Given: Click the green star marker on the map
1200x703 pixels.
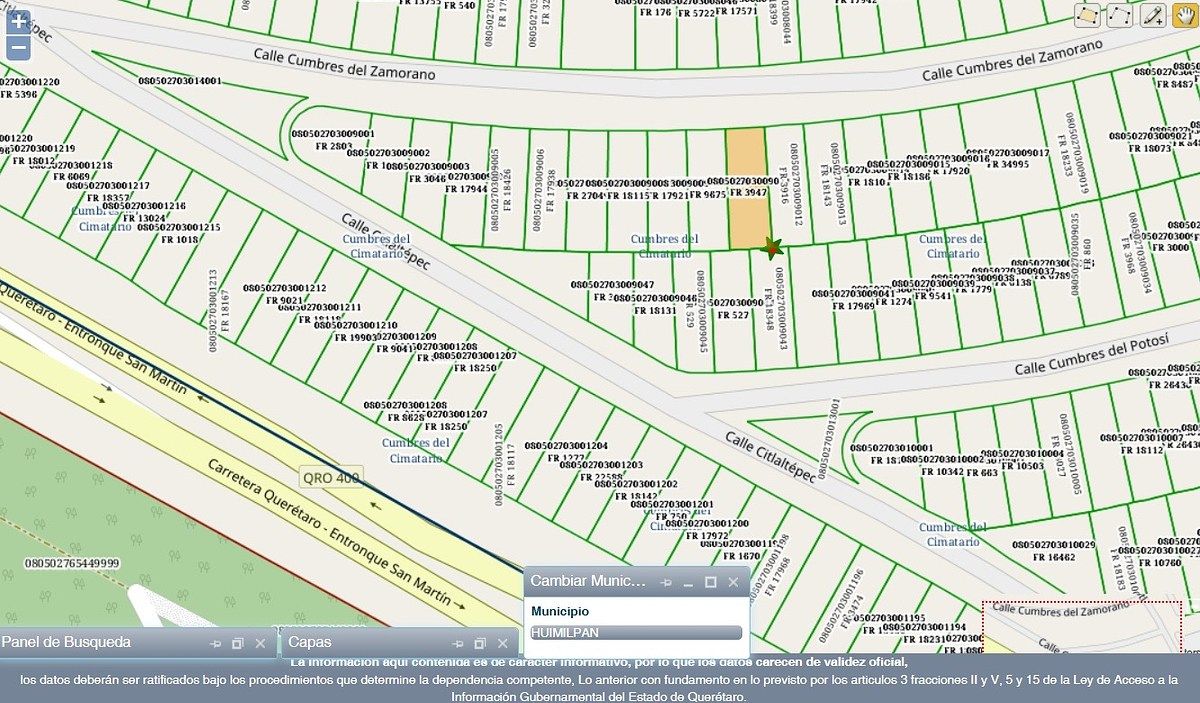Looking at the screenshot, I should click(x=771, y=248).
